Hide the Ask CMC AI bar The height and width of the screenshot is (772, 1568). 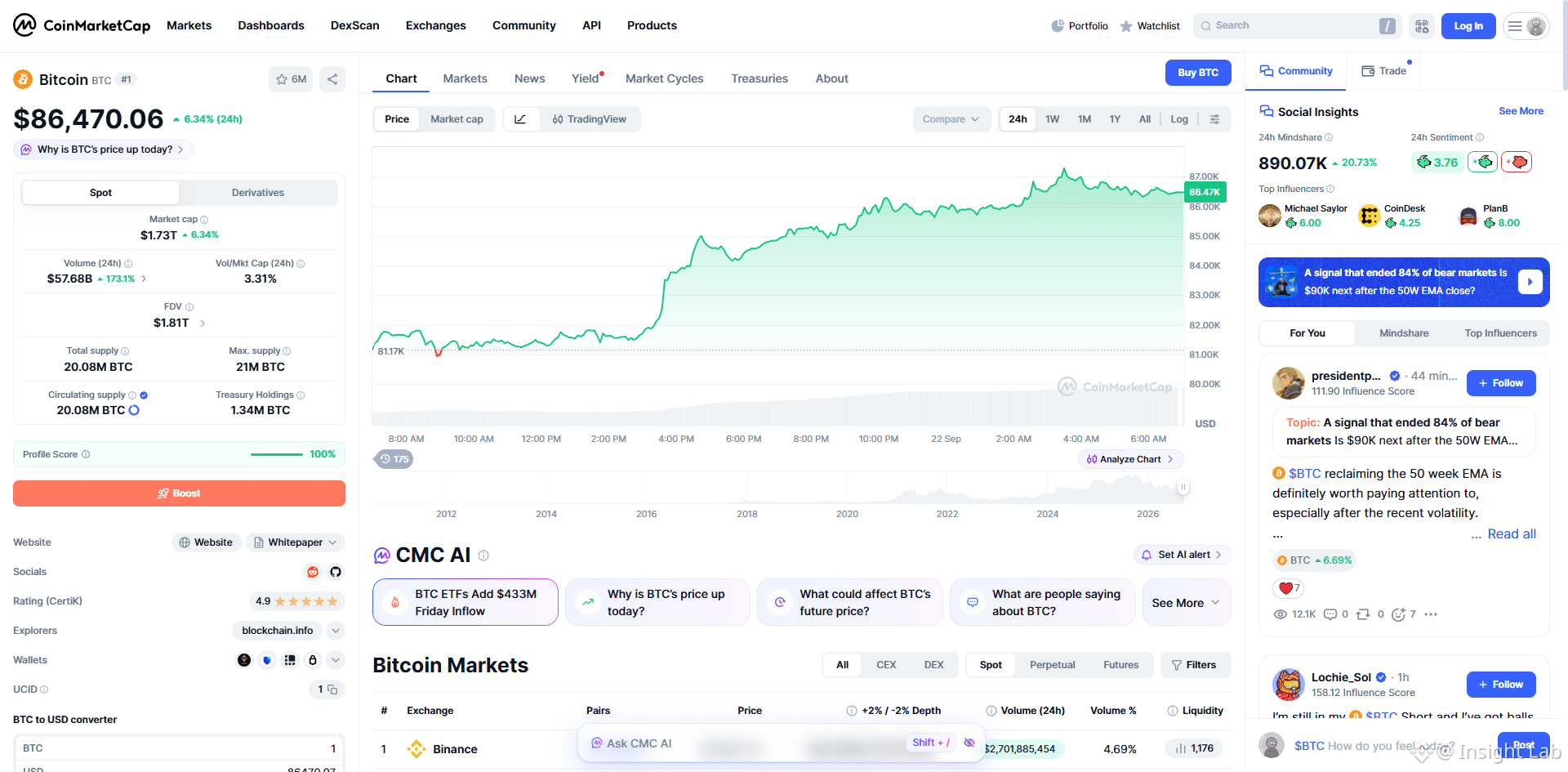point(969,743)
